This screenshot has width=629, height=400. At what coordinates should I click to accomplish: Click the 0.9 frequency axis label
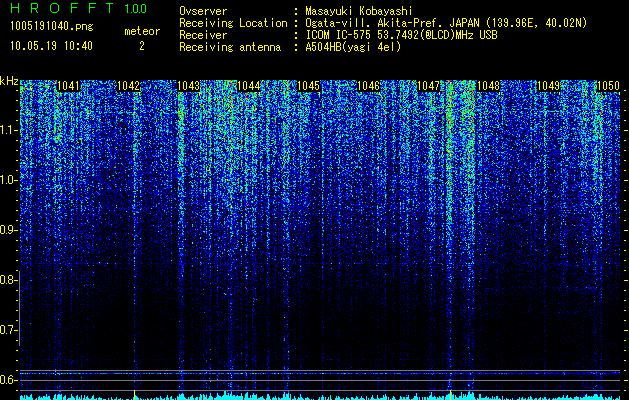7,230
